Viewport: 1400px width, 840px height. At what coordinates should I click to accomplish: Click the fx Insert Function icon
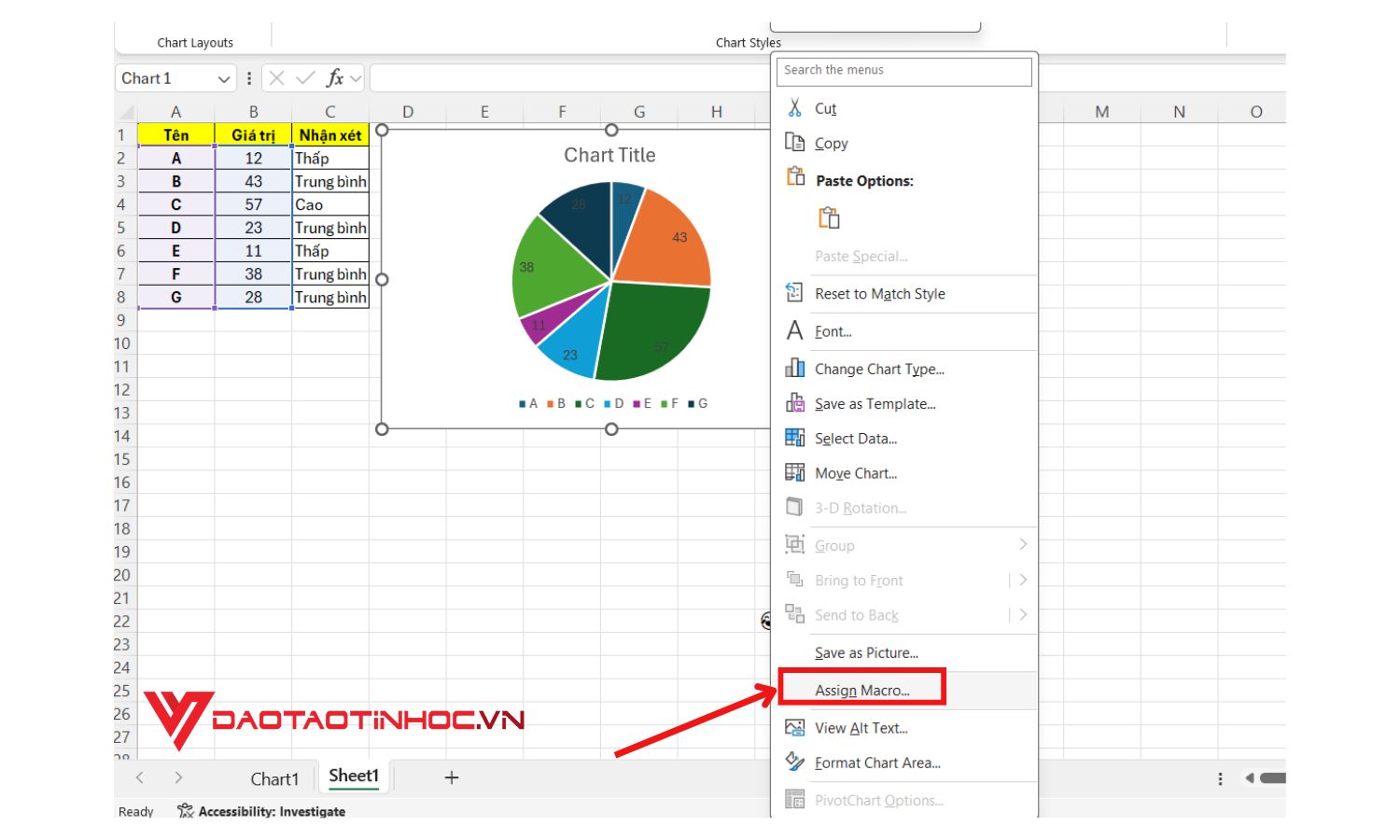(x=334, y=78)
